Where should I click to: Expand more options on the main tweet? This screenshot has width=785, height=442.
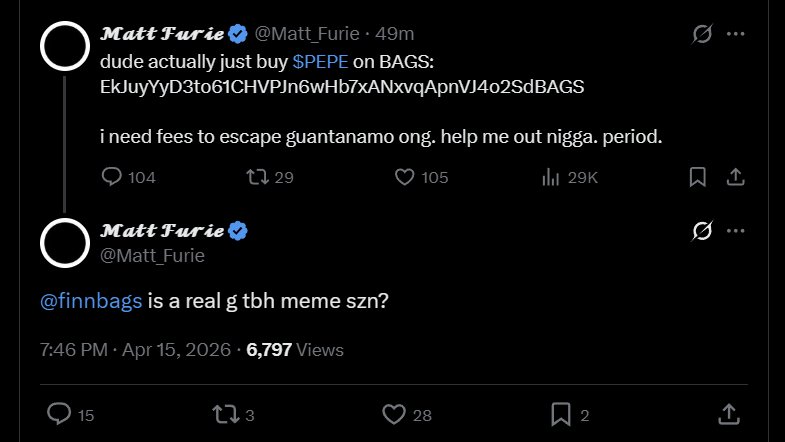[x=736, y=232]
